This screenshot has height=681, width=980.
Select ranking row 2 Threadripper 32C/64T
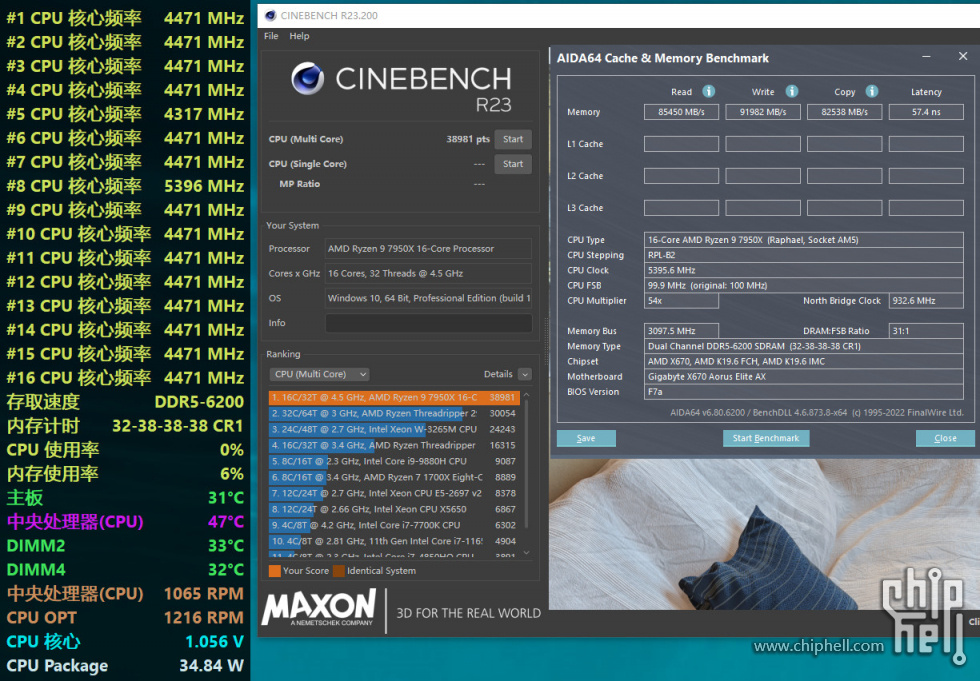pos(394,414)
